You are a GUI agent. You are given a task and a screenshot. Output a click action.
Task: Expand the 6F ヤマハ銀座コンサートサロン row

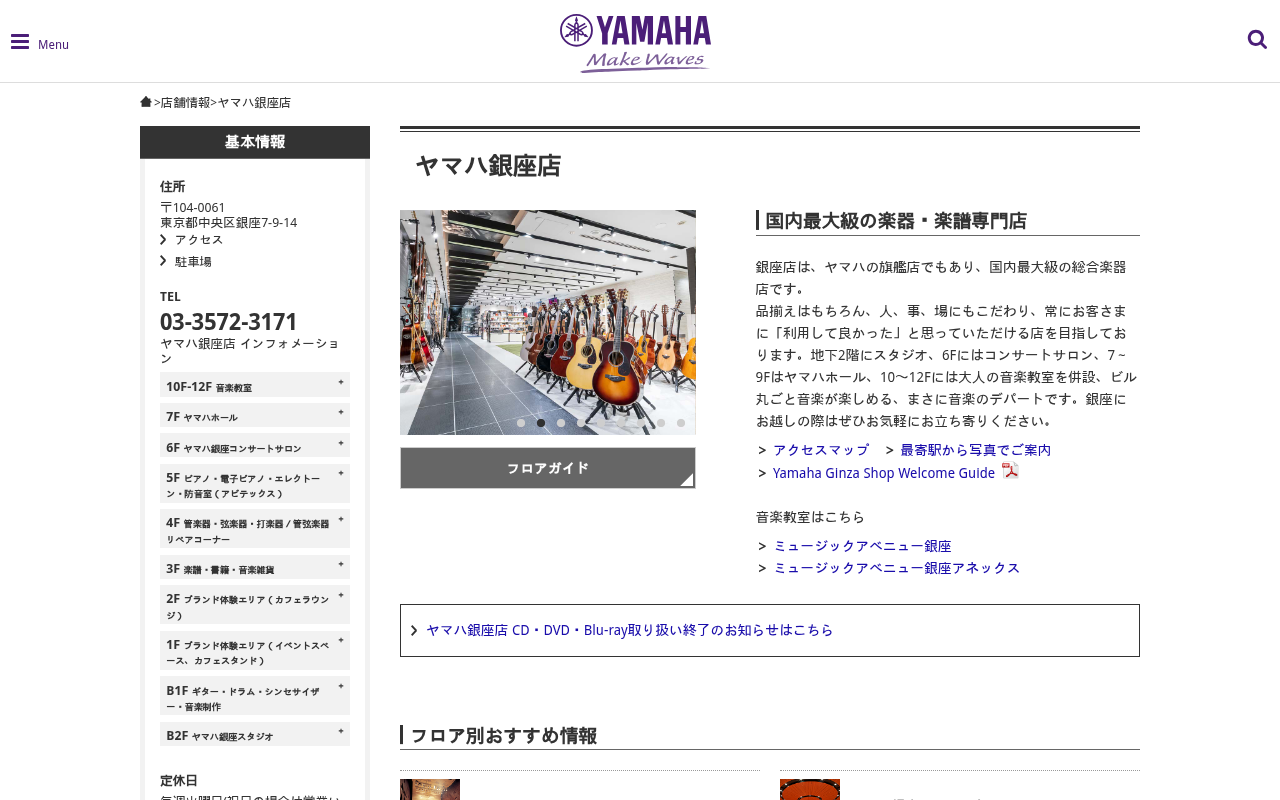(x=255, y=446)
